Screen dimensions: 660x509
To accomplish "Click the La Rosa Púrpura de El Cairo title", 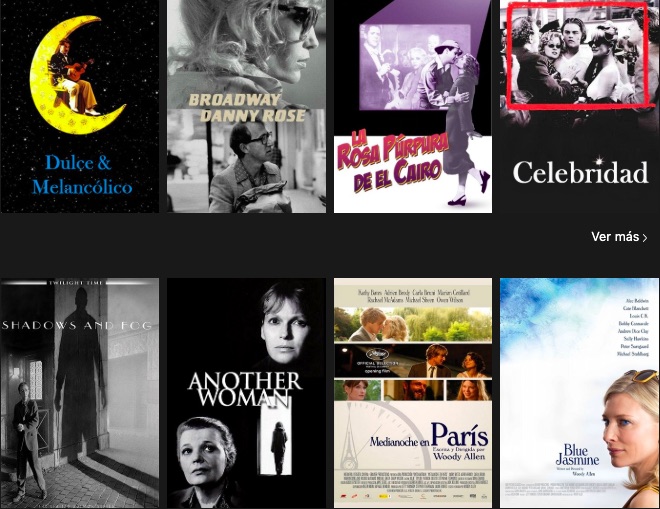I will [x=392, y=163].
